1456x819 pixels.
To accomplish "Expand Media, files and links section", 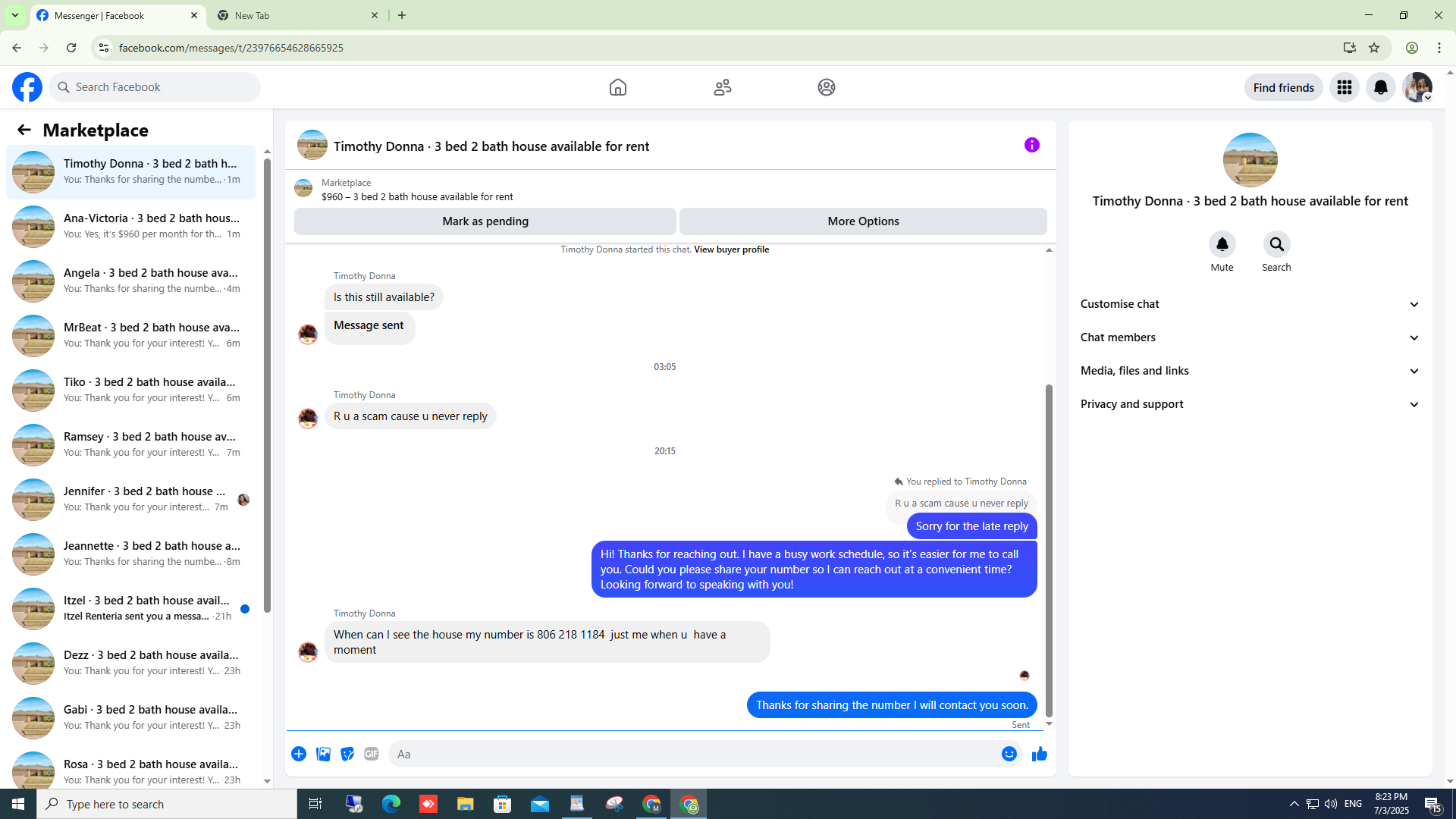I will pyautogui.click(x=1250, y=371).
